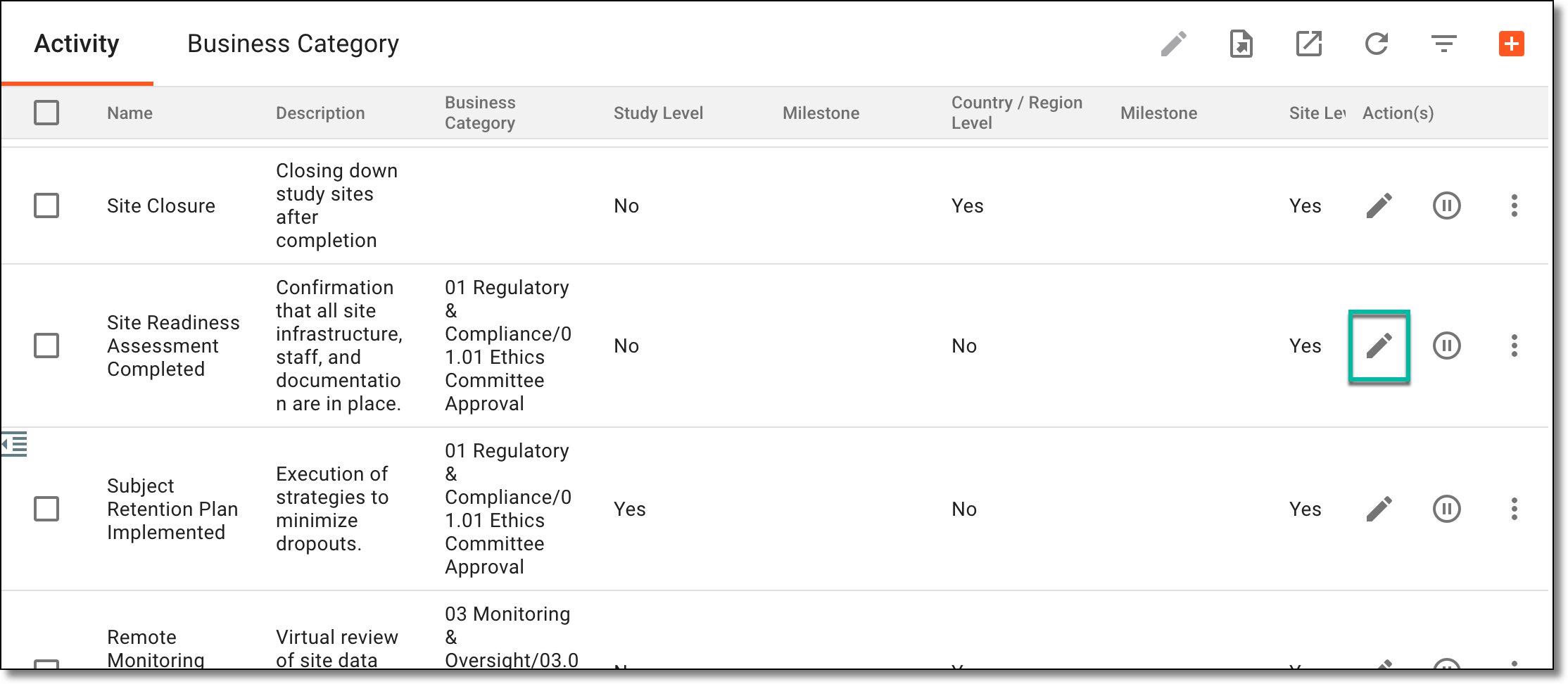Click 'Subject Retention Plan Implemented' name
Image resolution: width=1568 pixels, height=684 pixels.
pyautogui.click(x=172, y=509)
